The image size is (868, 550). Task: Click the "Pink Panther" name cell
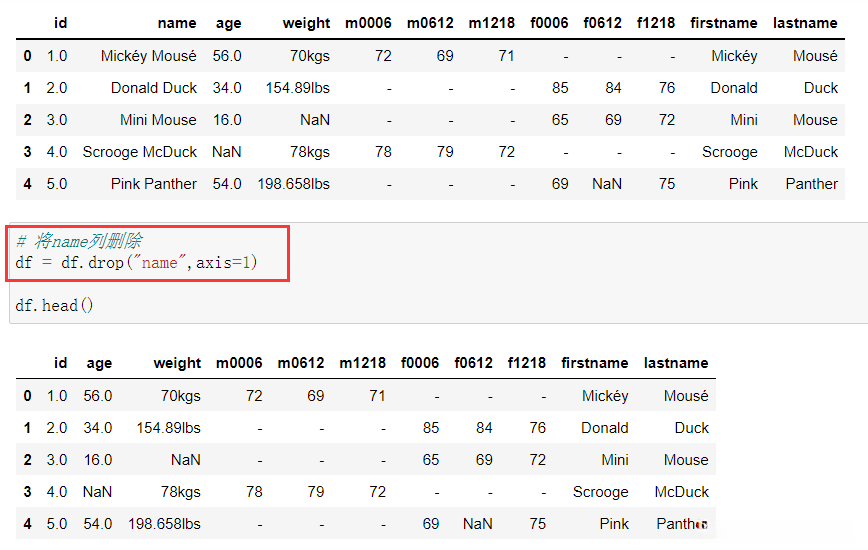click(154, 184)
